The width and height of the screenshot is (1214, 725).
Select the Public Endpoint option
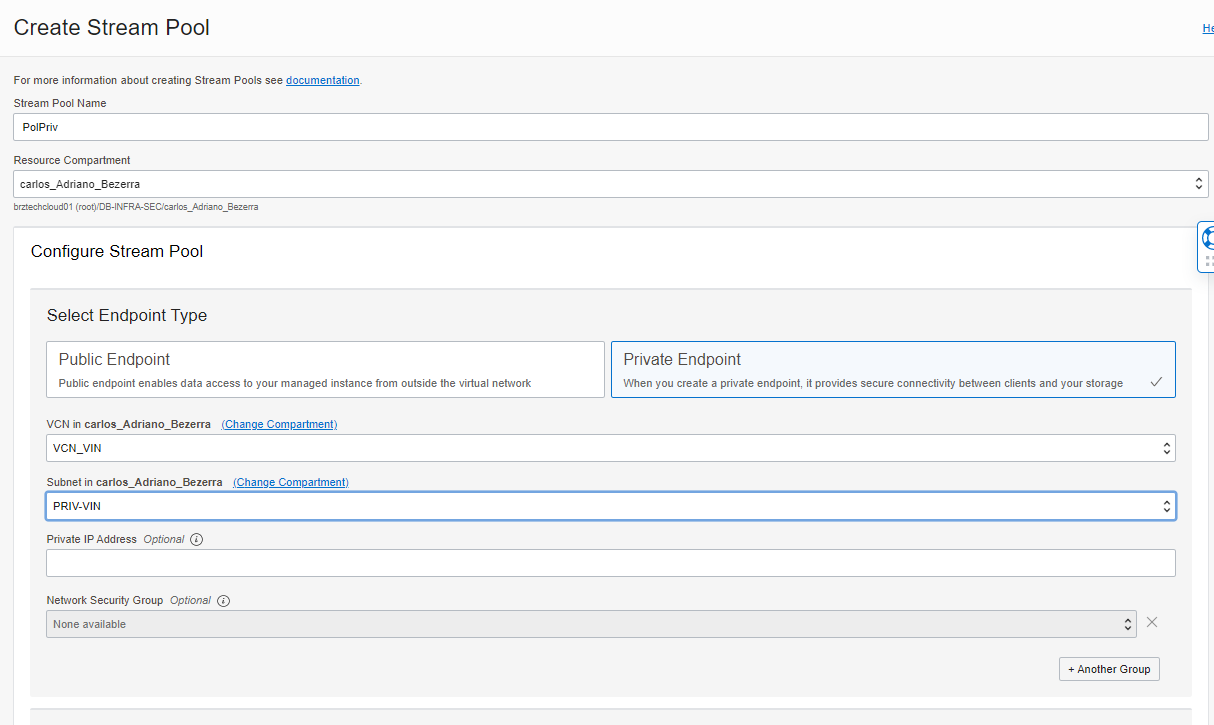click(325, 369)
